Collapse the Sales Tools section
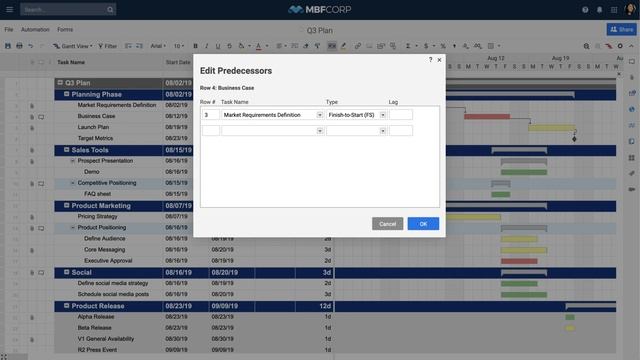The width and height of the screenshot is (640, 360). (x=67, y=150)
